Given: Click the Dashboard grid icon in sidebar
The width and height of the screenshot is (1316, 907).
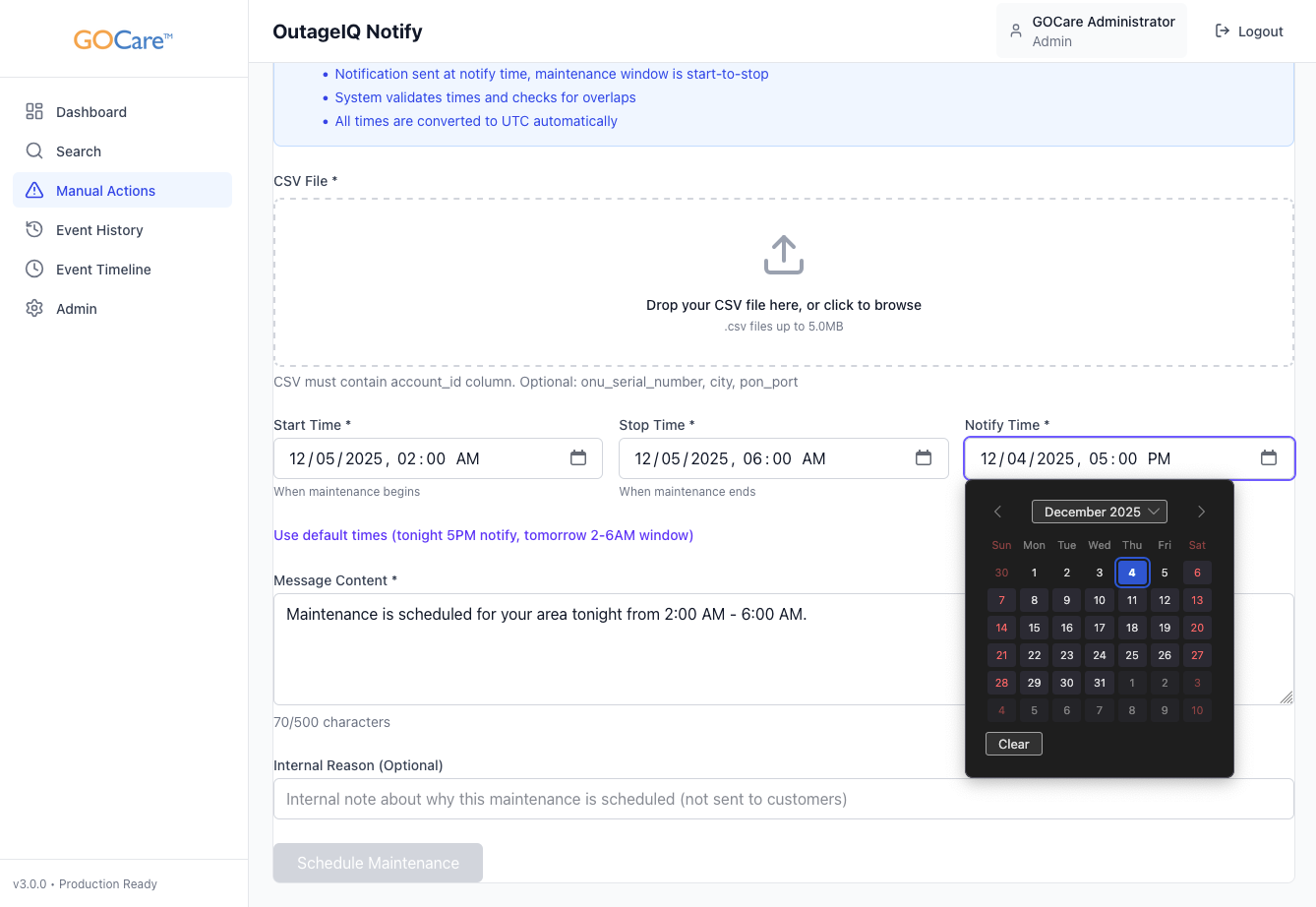Looking at the screenshot, I should pyautogui.click(x=34, y=112).
